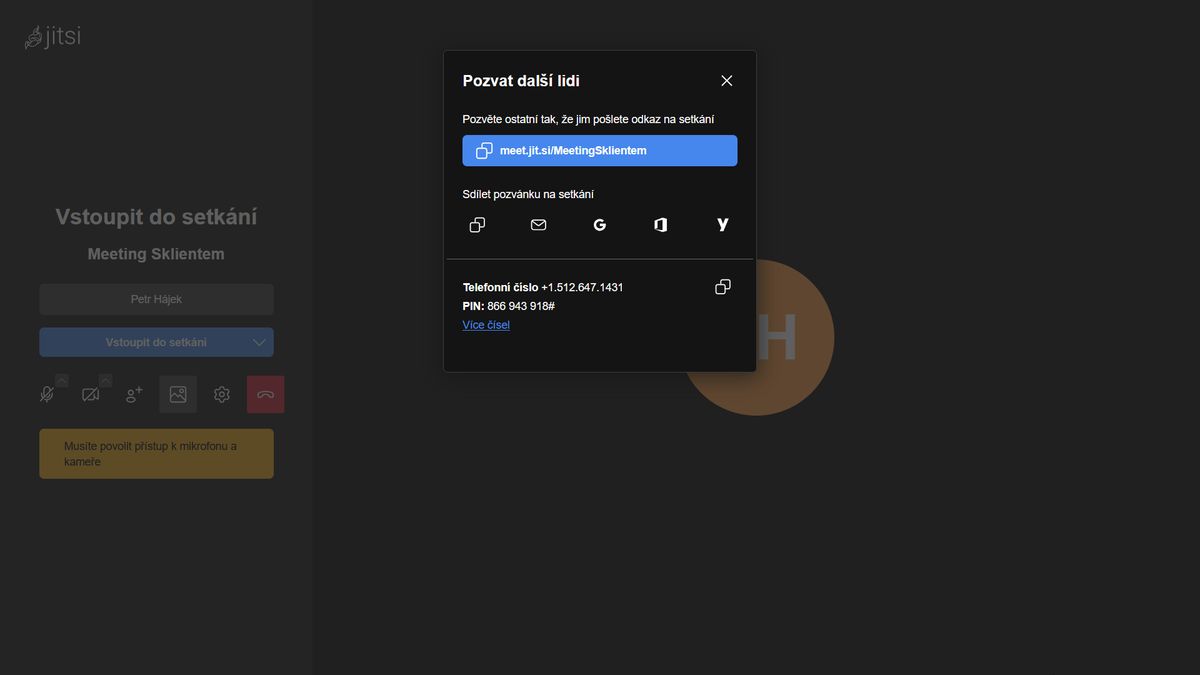Open join options dropdown arrow

[259, 342]
